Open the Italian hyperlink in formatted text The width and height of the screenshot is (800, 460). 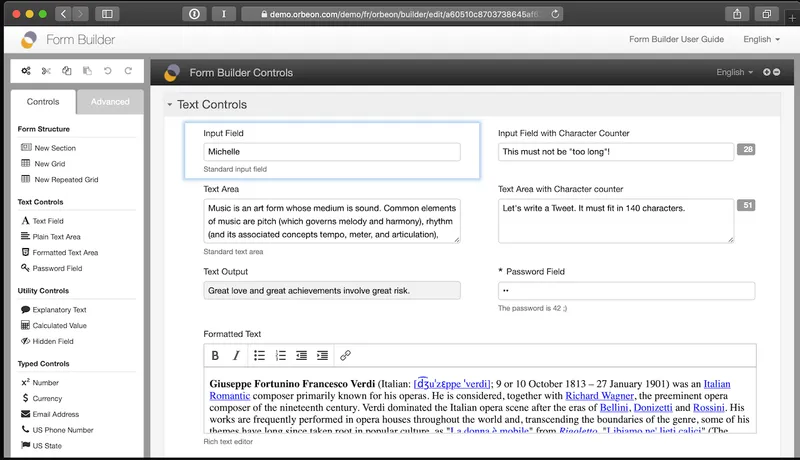pos(717,384)
